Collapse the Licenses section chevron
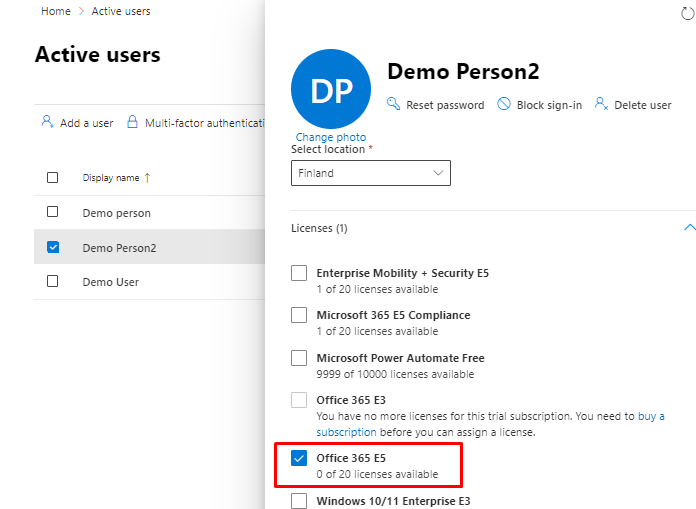The image size is (696, 509). coord(688,228)
